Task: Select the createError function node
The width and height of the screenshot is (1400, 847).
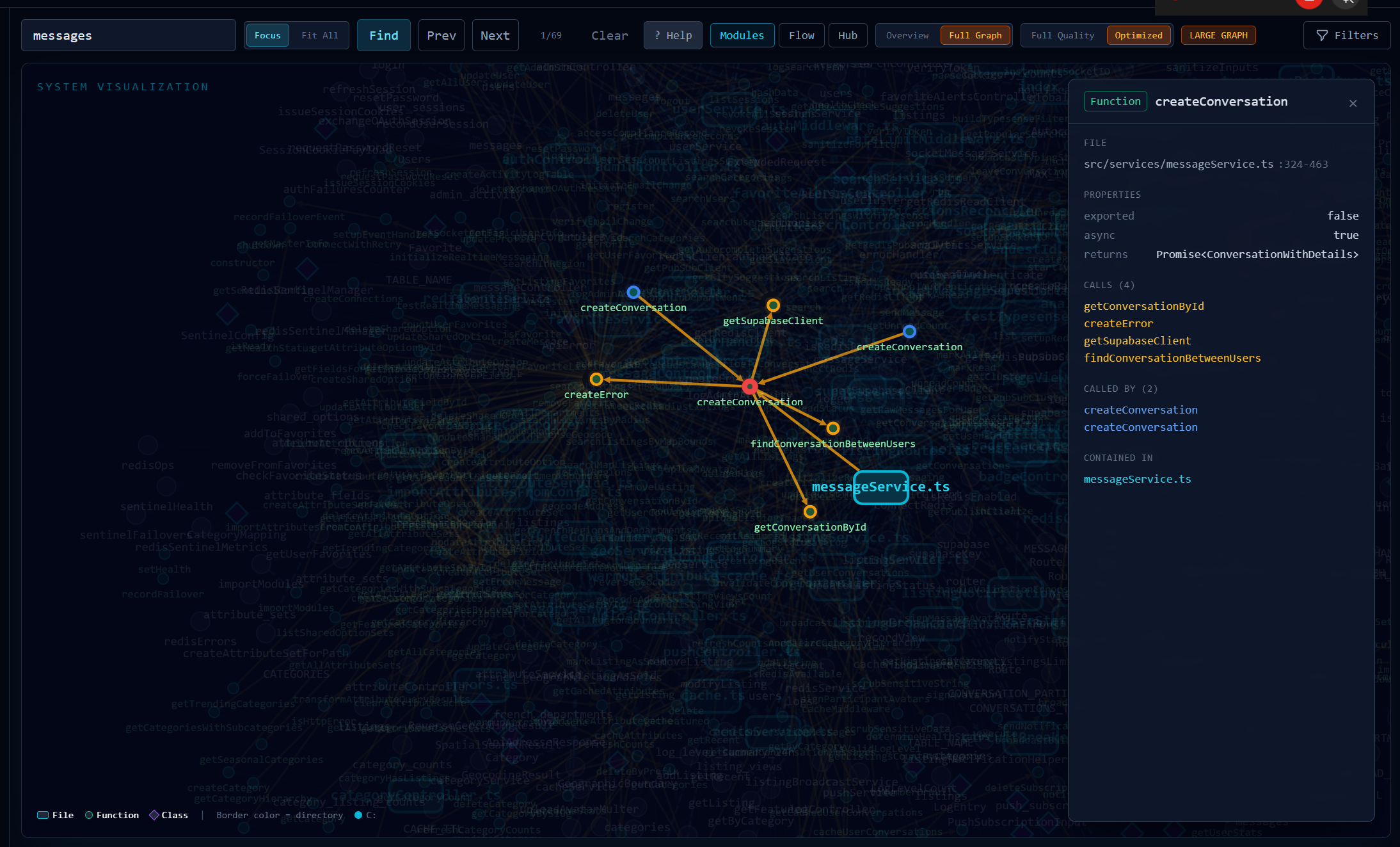Action: 596,378
